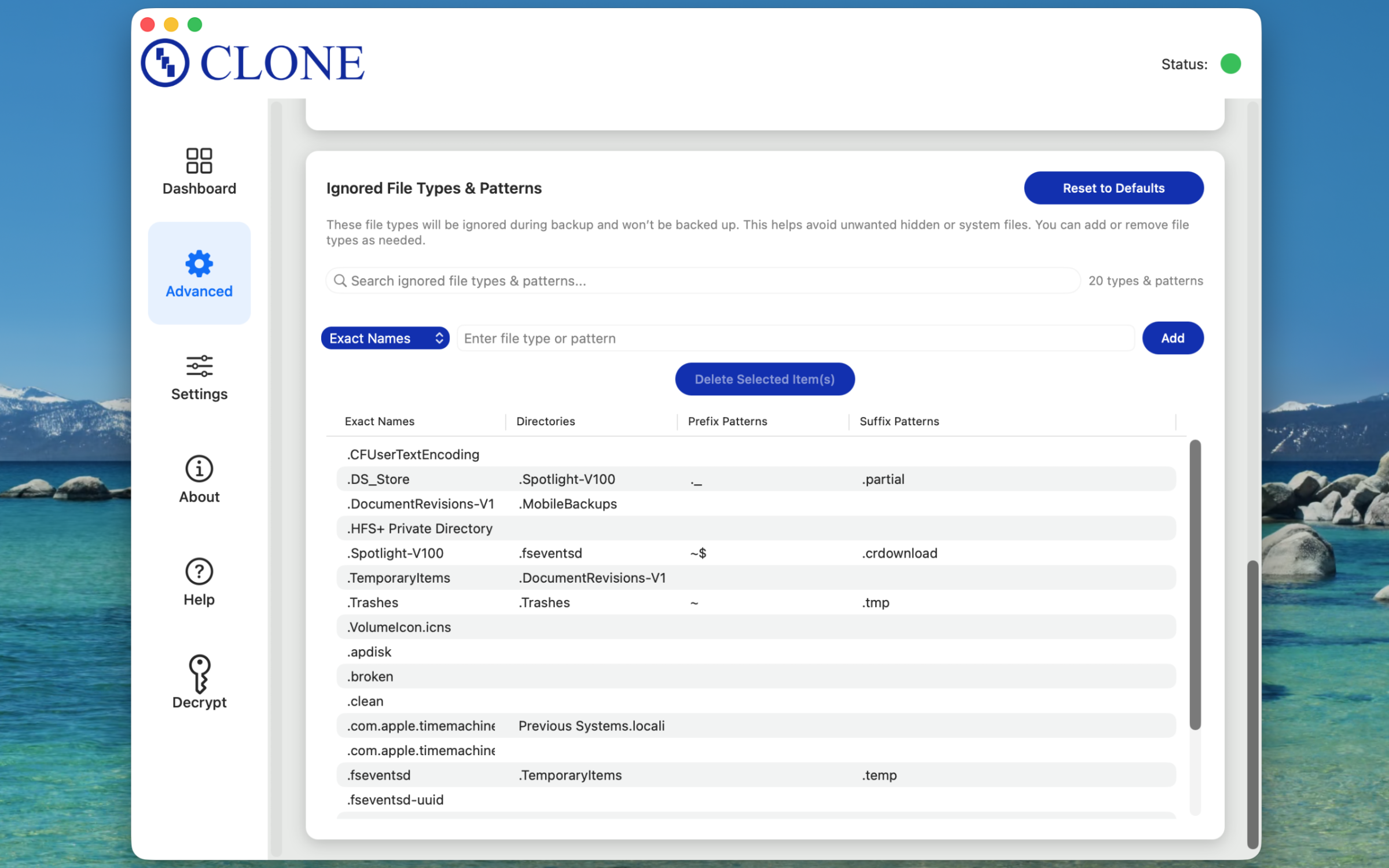Expand the Exact Names dropdown
The width and height of the screenshot is (1389, 868).
click(385, 339)
